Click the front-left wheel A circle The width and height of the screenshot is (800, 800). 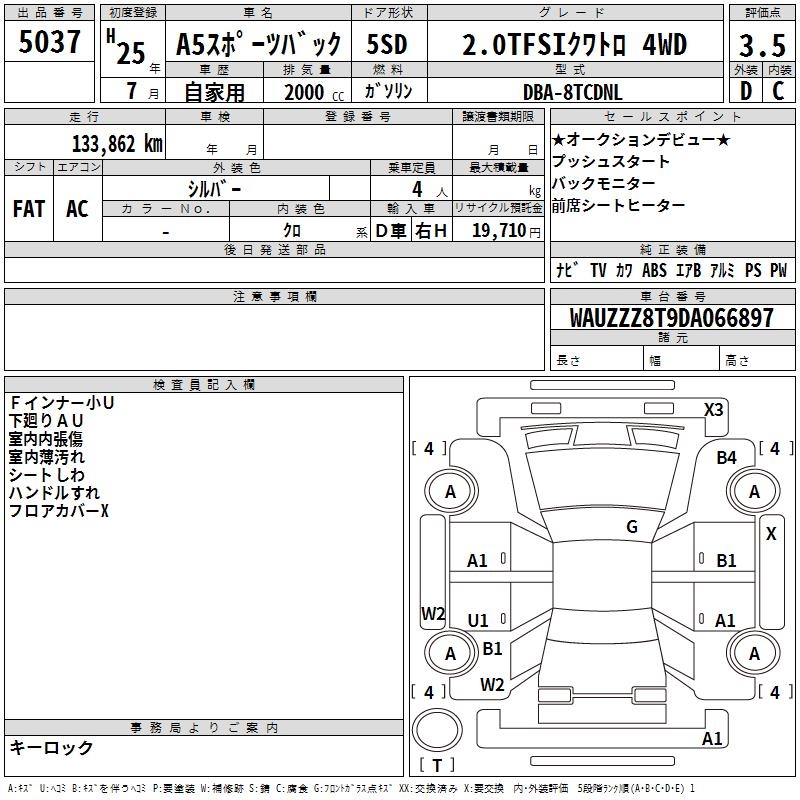[x=451, y=491]
